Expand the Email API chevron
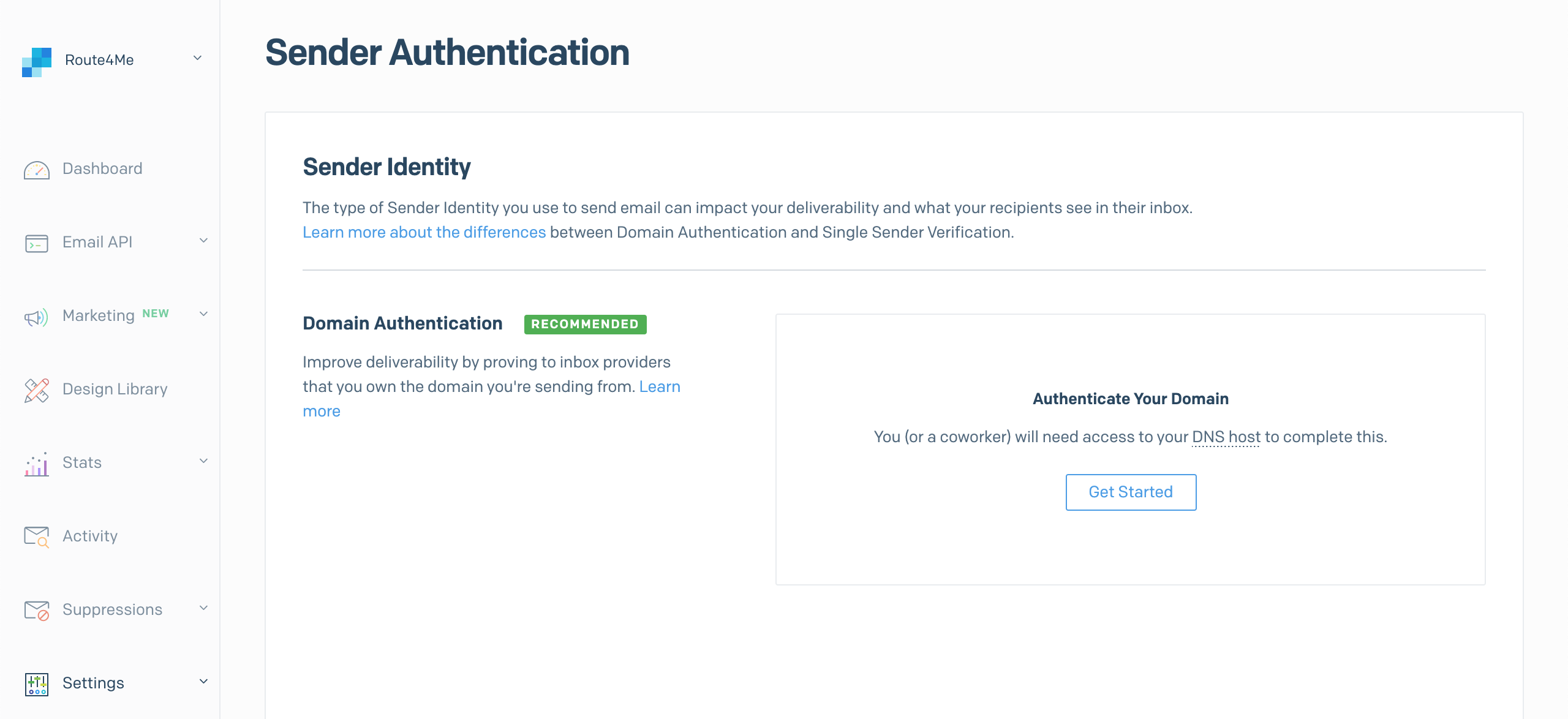 [204, 241]
